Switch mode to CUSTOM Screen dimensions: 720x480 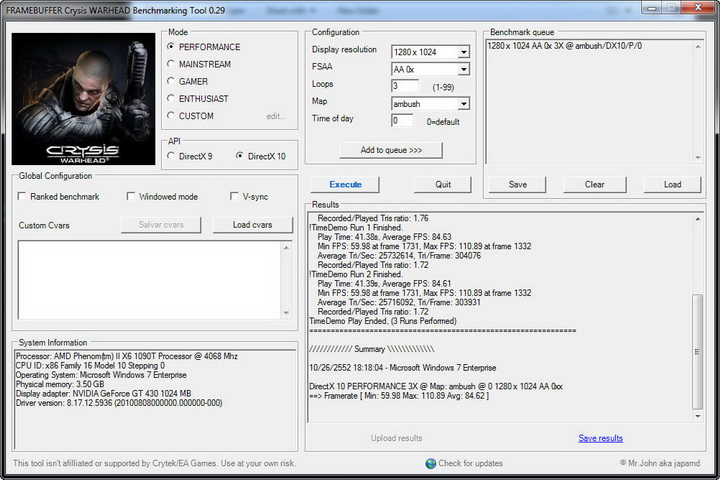click(x=171, y=116)
